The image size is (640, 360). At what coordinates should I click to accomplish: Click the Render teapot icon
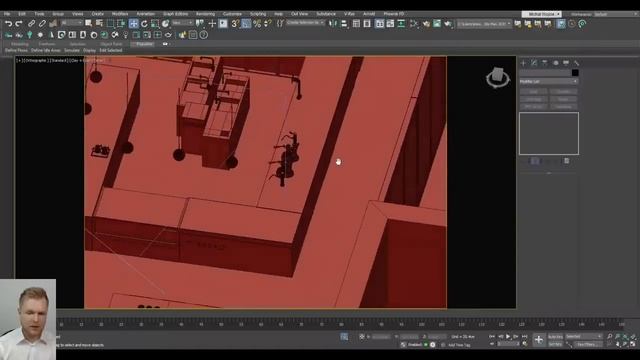click(448, 24)
